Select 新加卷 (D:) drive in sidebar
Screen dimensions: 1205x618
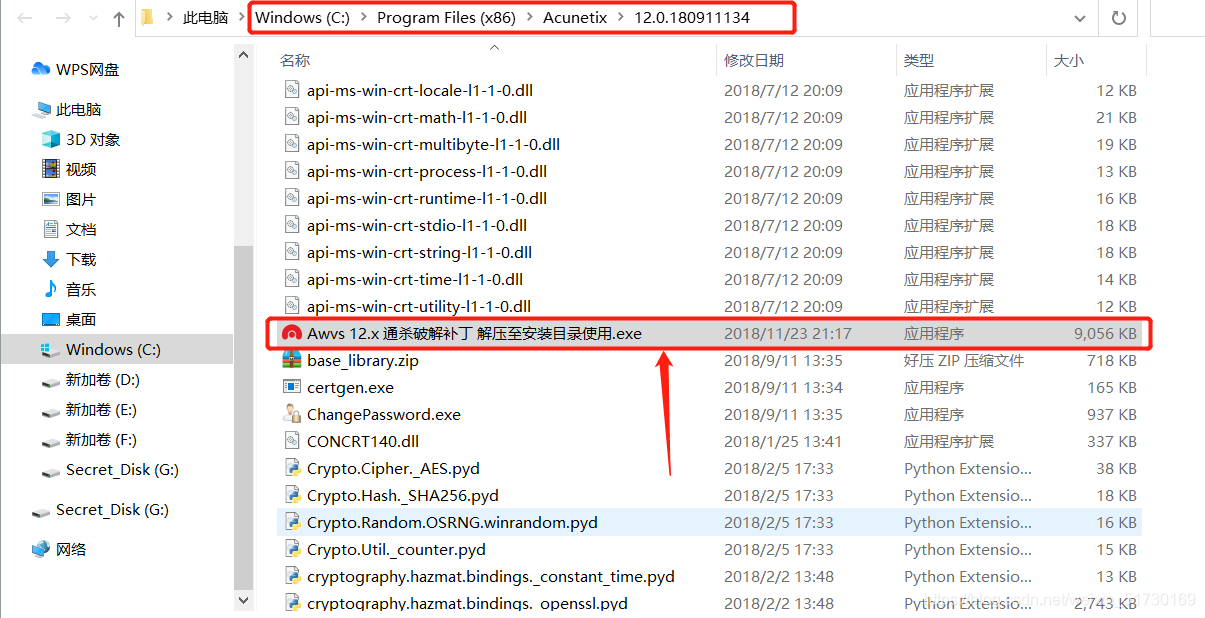[102, 380]
